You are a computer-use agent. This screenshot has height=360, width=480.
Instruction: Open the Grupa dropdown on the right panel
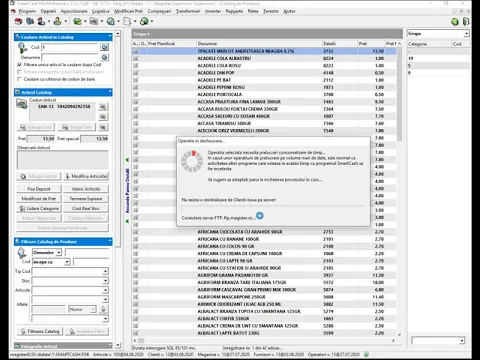466,34
